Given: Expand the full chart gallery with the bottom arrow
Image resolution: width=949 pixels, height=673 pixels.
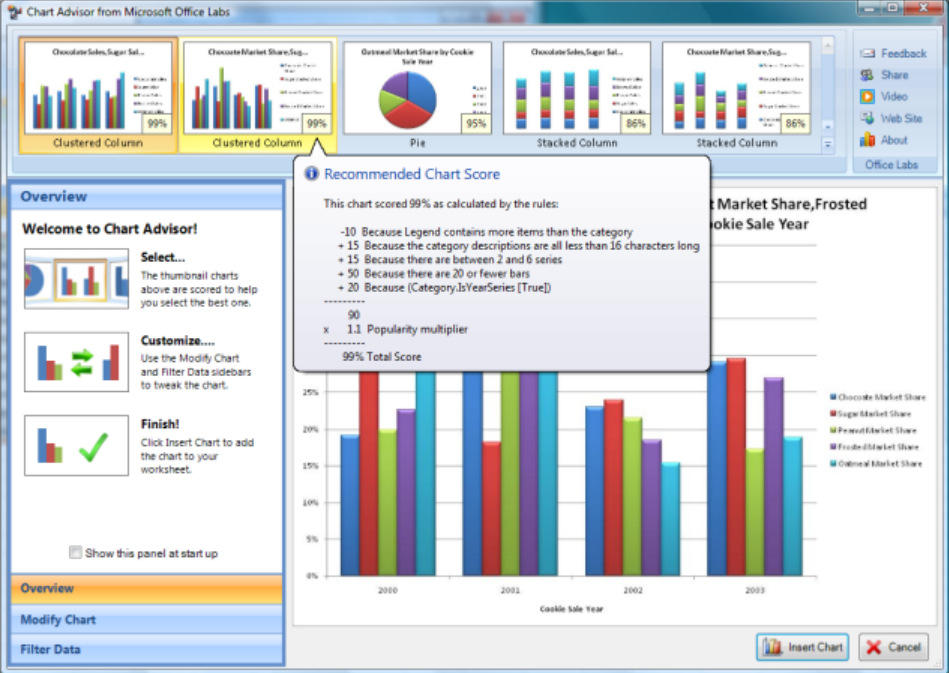Looking at the screenshot, I should pyautogui.click(x=827, y=145).
